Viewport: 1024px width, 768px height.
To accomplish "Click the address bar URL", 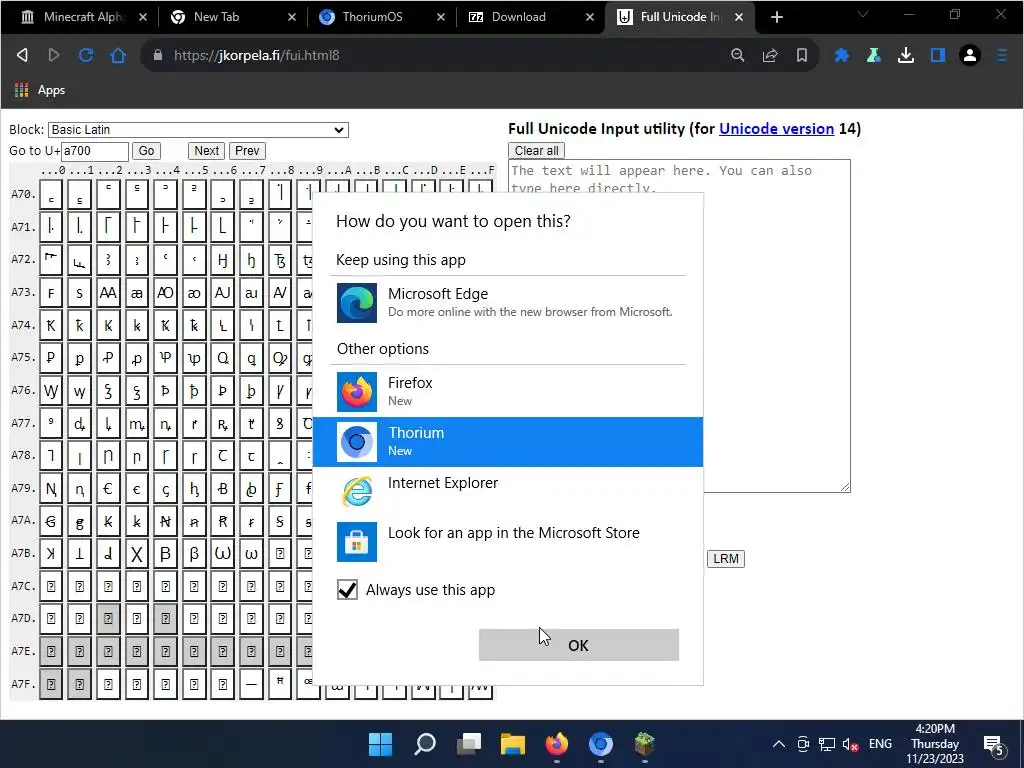I will pyautogui.click(x=257, y=56).
